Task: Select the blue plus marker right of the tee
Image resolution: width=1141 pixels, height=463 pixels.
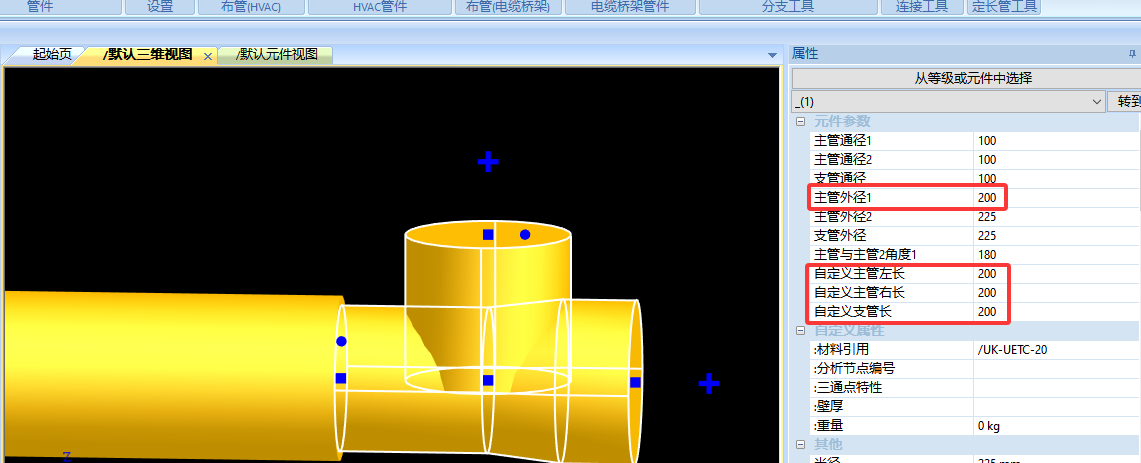Action: tap(709, 383)
